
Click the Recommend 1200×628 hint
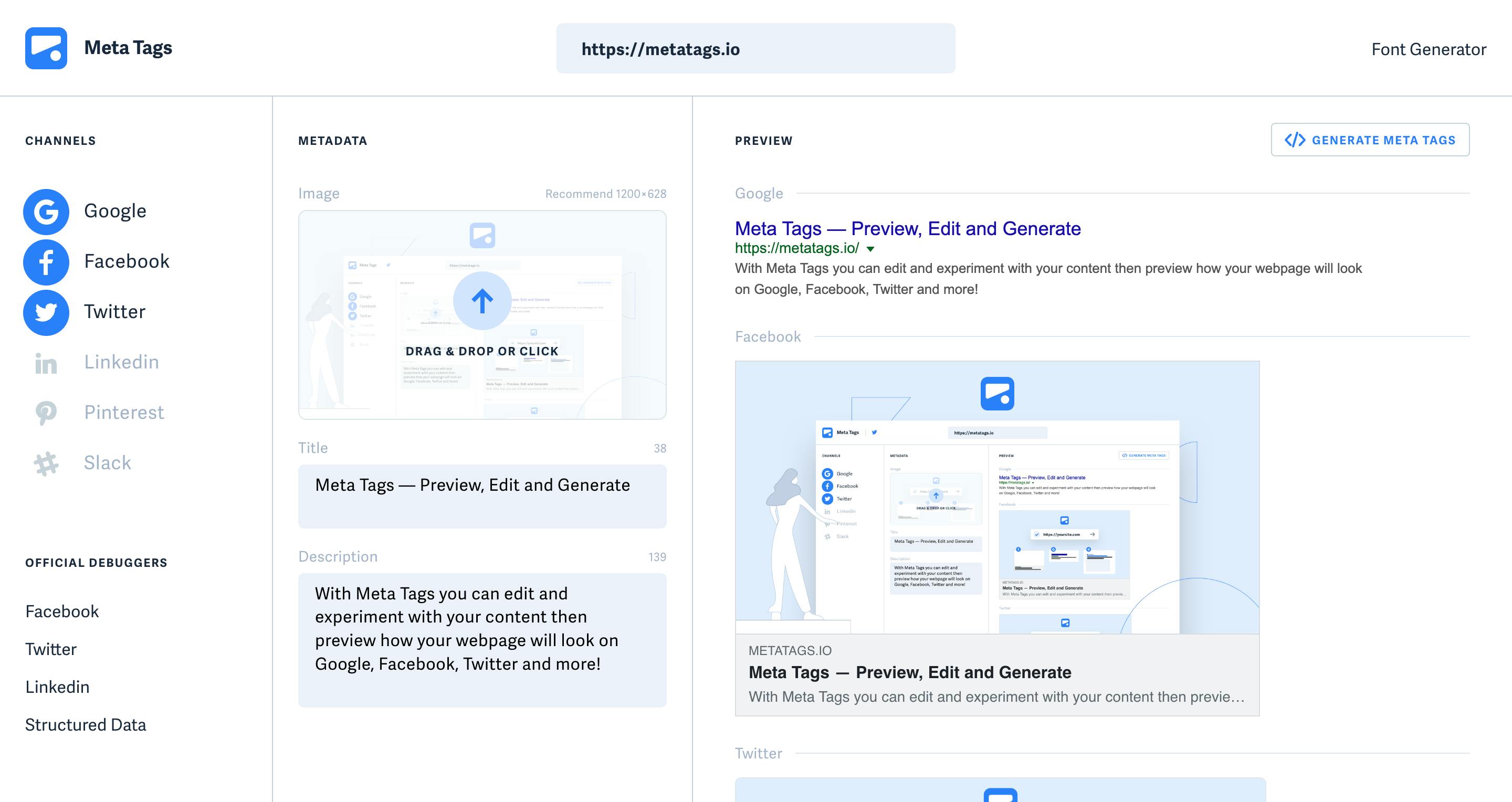(606, 194)
